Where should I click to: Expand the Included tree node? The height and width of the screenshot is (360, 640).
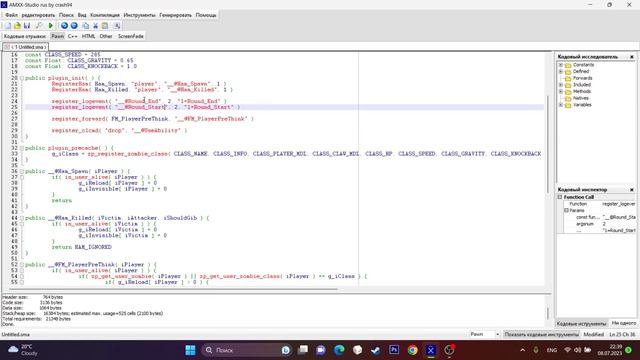click(x=560, y=85)
